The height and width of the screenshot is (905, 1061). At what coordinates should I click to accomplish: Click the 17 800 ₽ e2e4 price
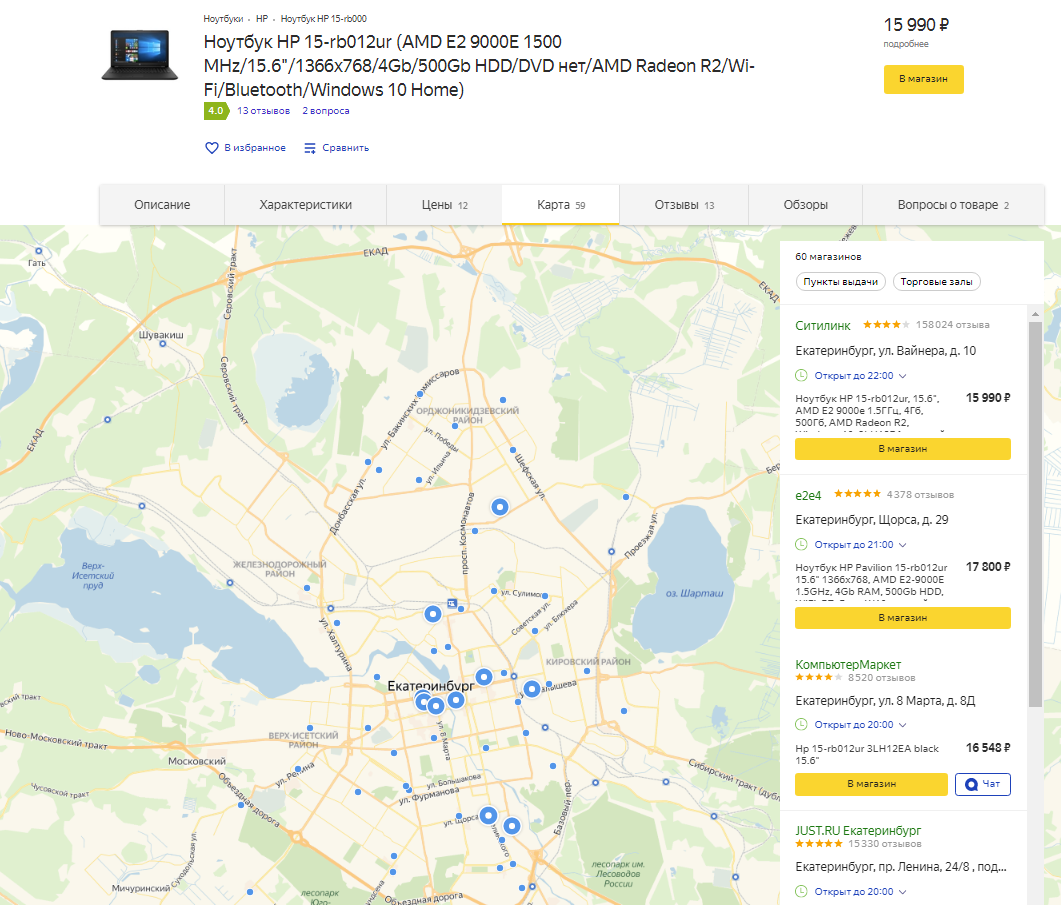pyautogui.click(x=988, y=567)
